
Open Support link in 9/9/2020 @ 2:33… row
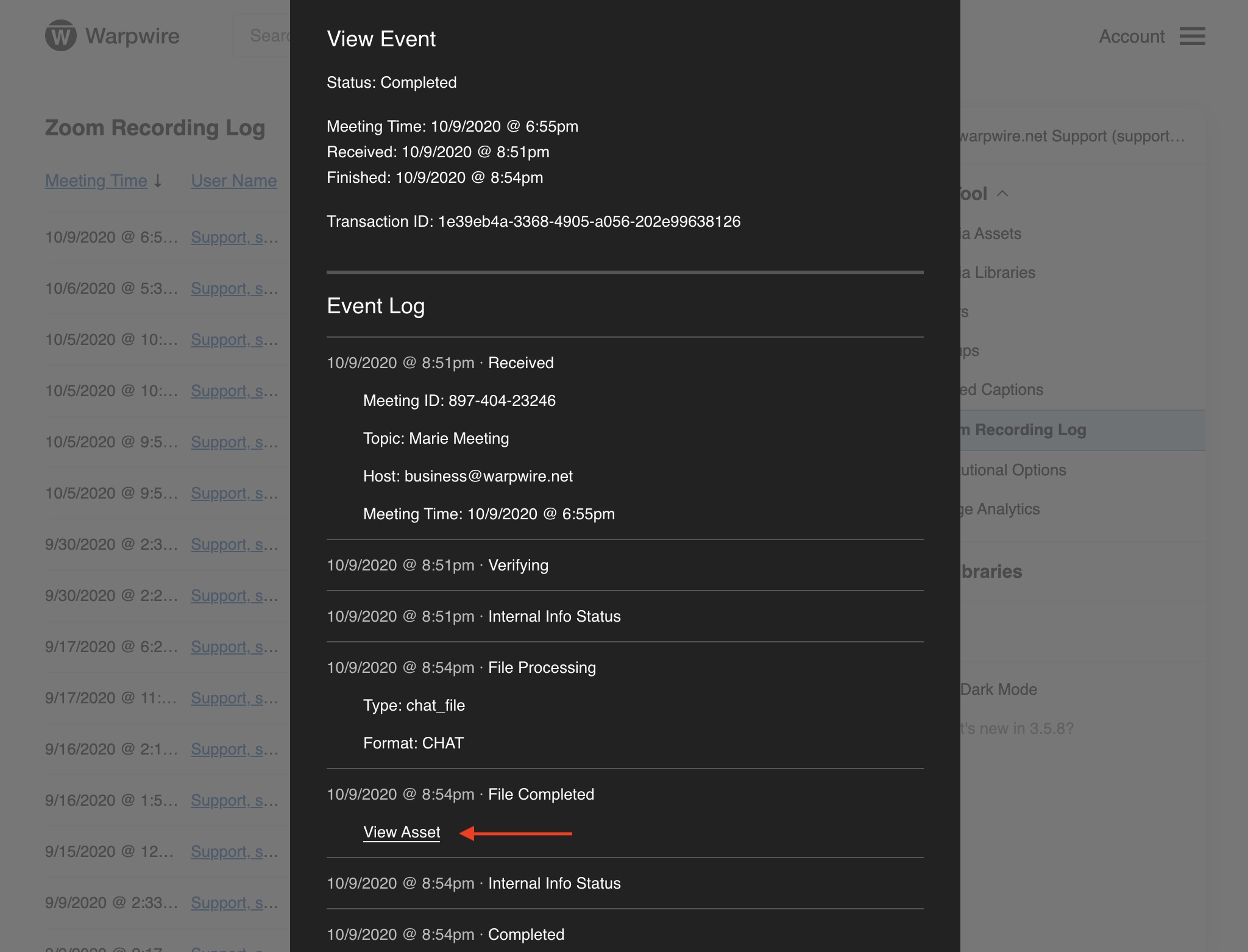tap(235, 903)
